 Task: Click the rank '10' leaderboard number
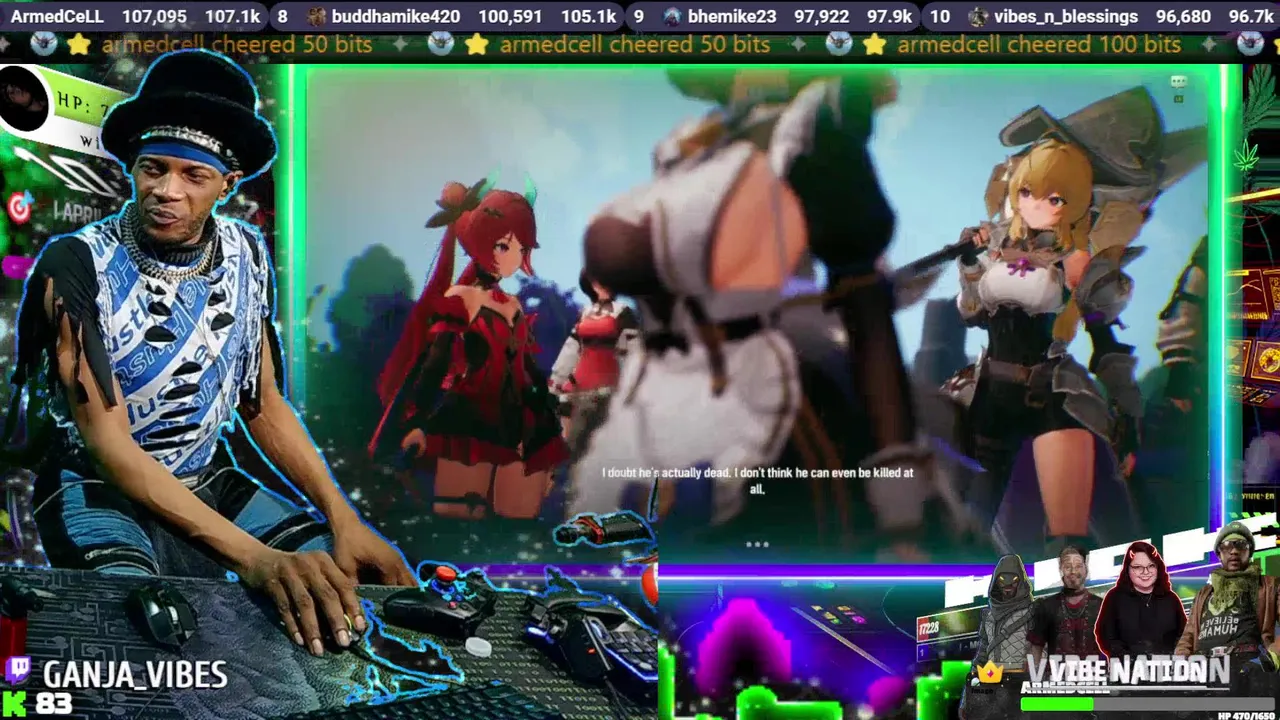click(x=940, y=16)
